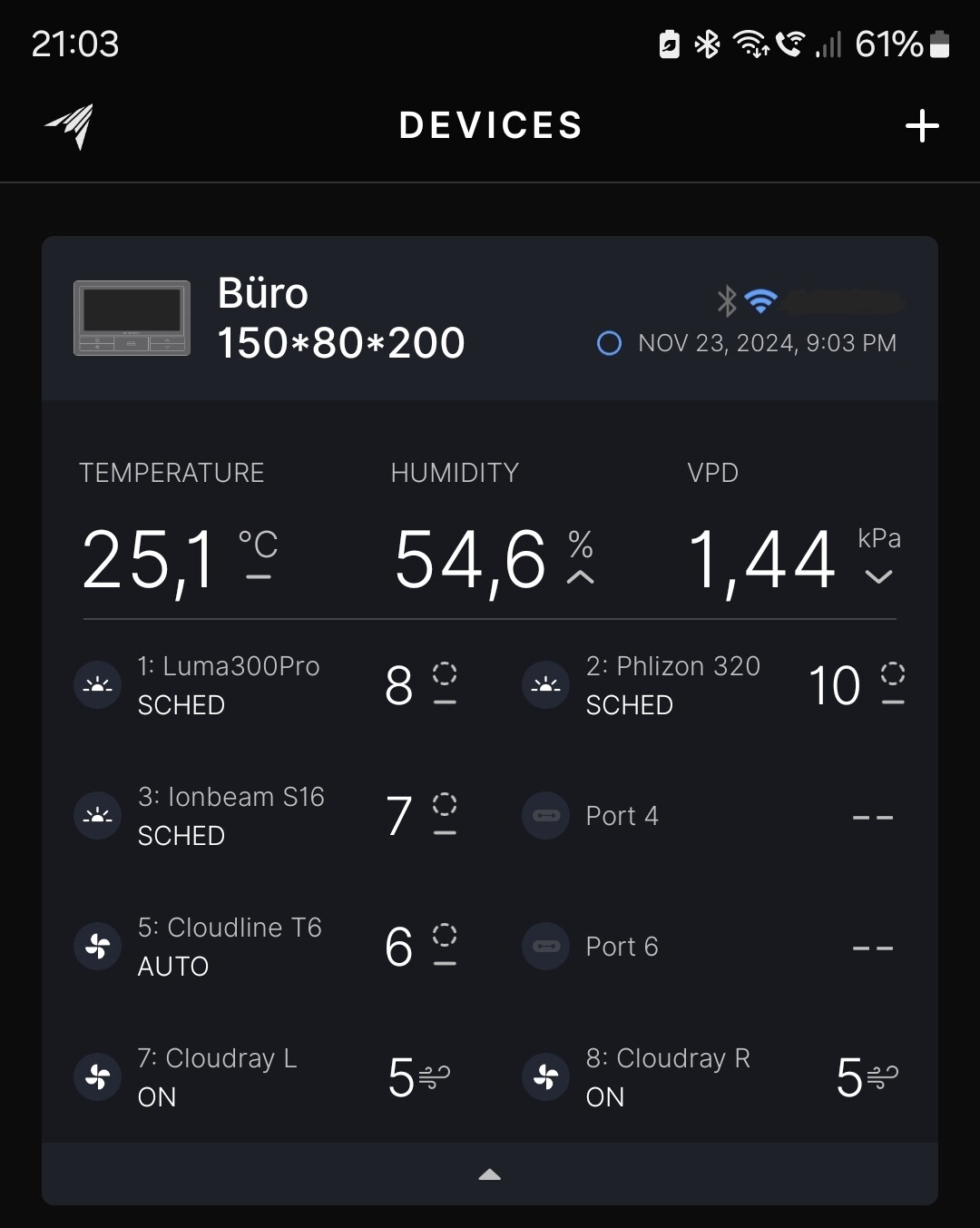Tap the Cloudray L fan icon

[97, 1077]
